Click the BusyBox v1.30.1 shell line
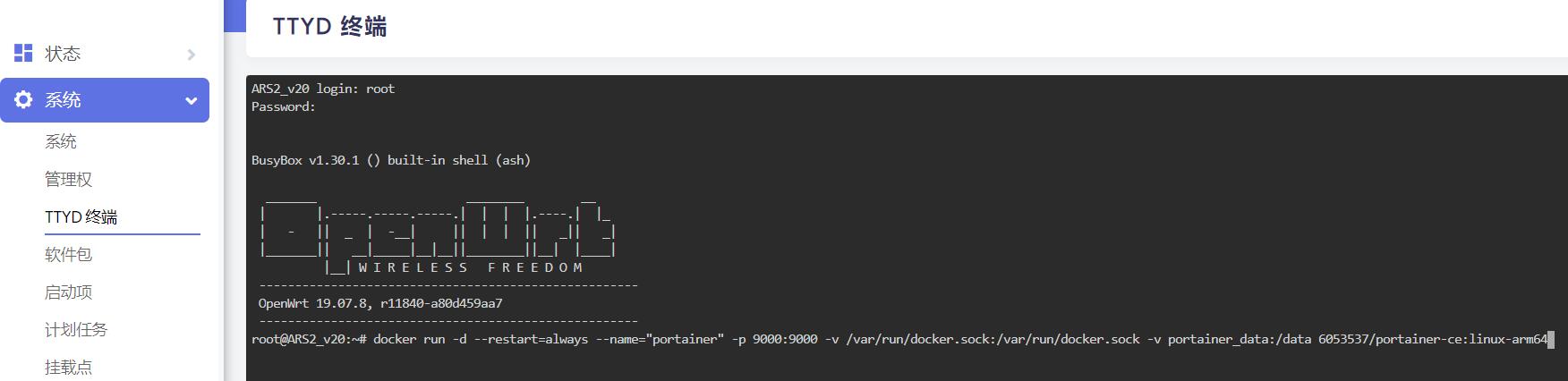The width and height of the screenshot is (1568, 381). click(x=391, y=160)
